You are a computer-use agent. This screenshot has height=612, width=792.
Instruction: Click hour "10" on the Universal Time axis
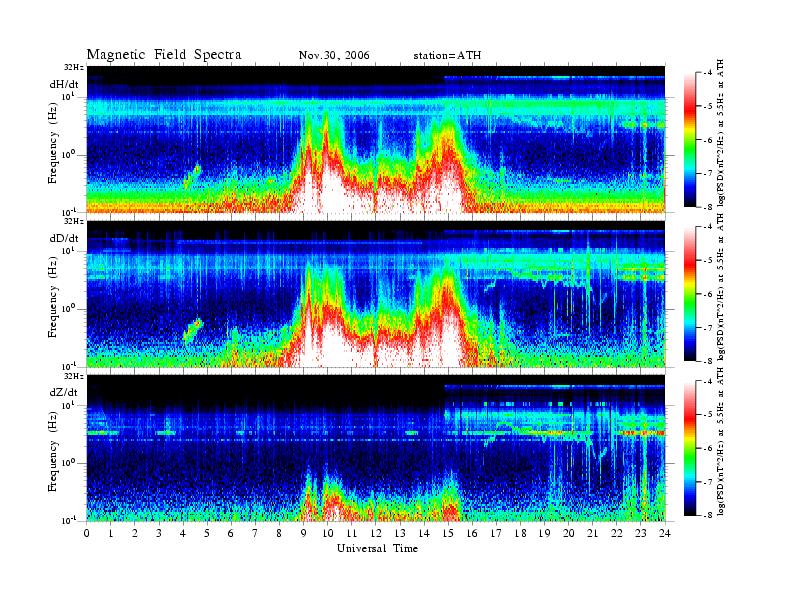(x=327, y=533)
